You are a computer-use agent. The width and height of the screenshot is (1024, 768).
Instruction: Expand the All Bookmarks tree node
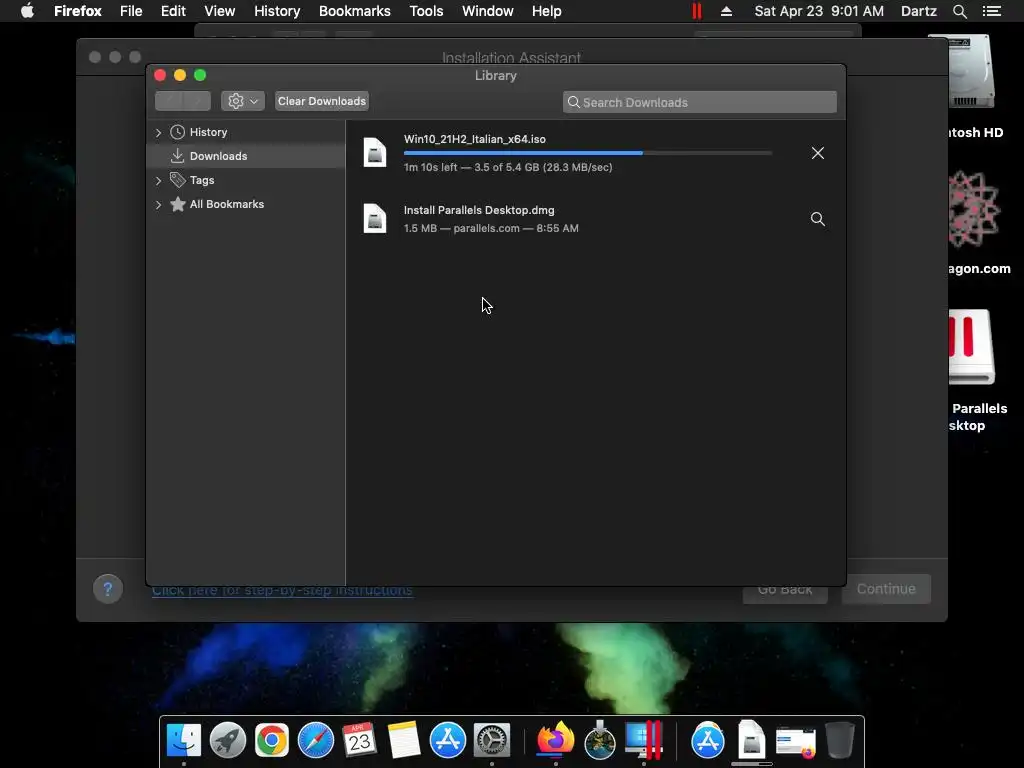(x=158, y=205)
